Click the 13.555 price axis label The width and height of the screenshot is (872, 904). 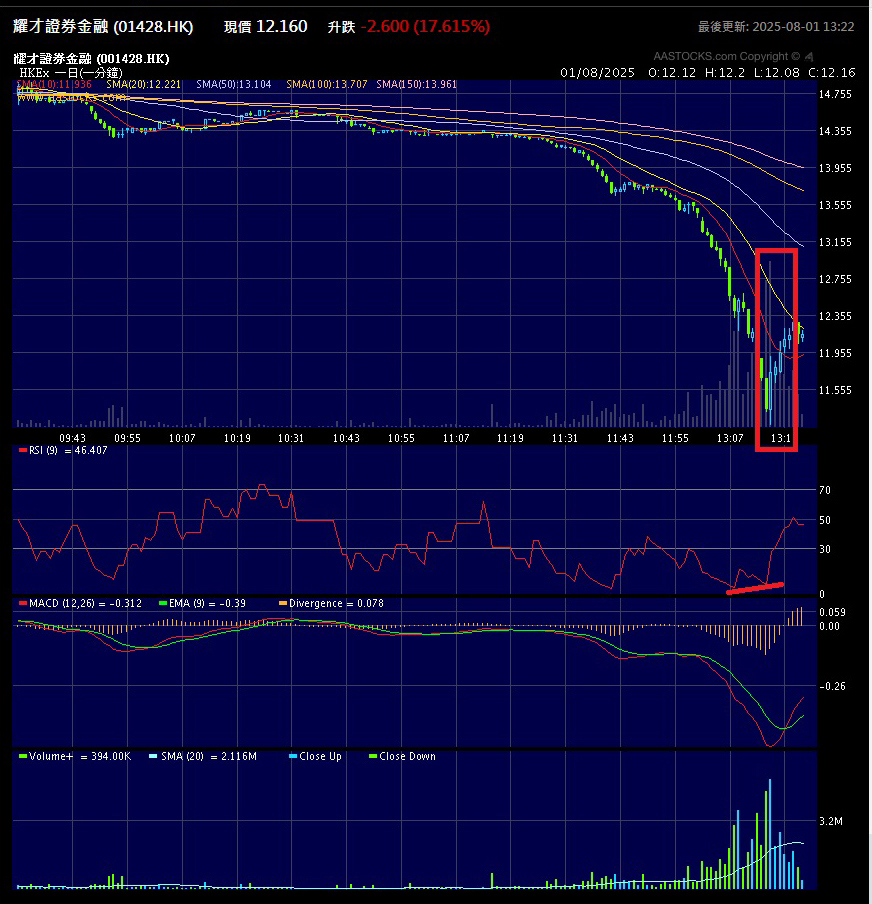pyautogui.click(x=835, y=205)
